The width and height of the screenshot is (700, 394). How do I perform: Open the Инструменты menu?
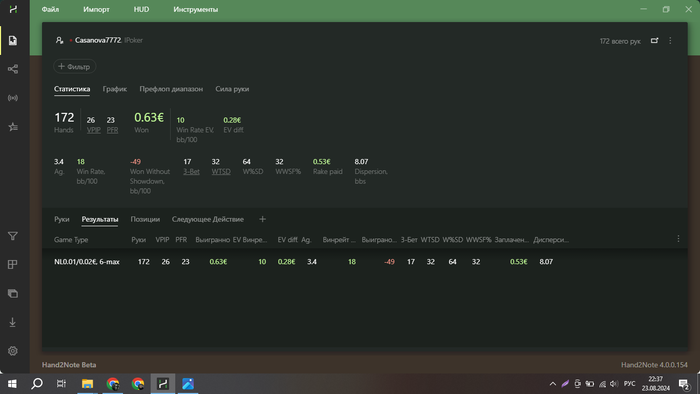click(196, 9)
